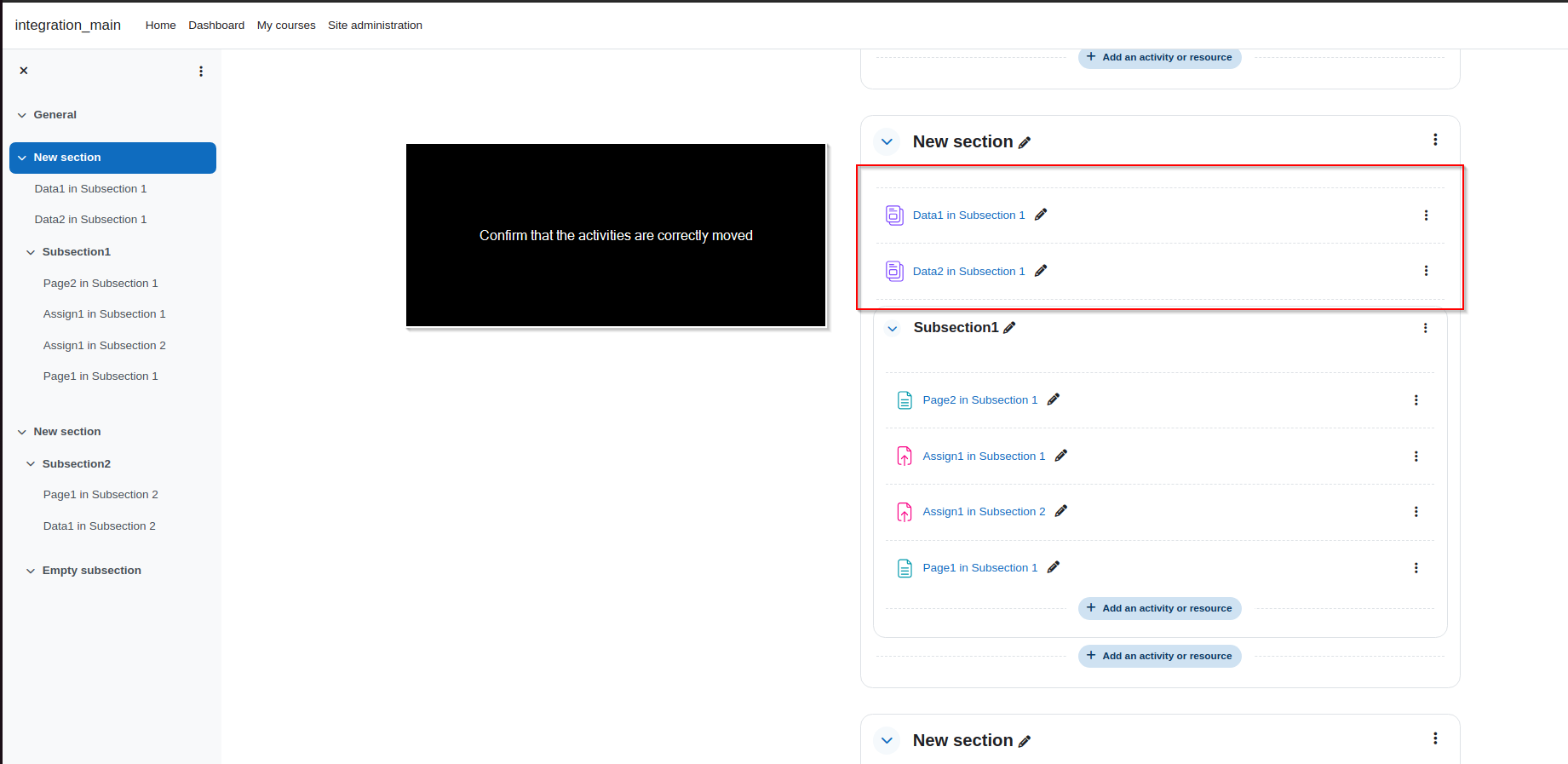Edit Assign1 in Subsection 2 name pencil
The width and height of the screenshot is (1568, 764).
tap(1061, 511)
